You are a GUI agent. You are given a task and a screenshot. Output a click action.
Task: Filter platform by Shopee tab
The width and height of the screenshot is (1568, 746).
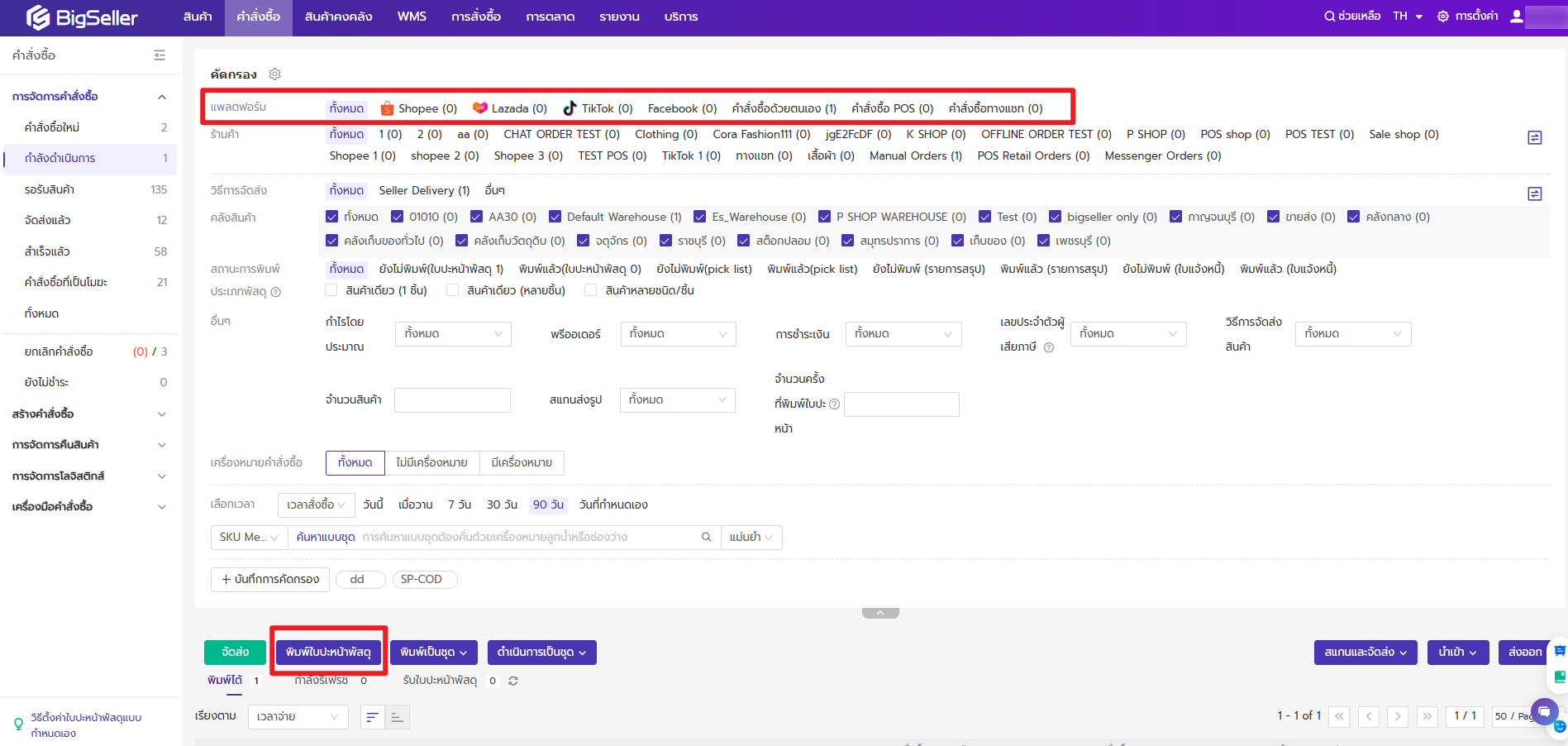(x=419, y=108)
